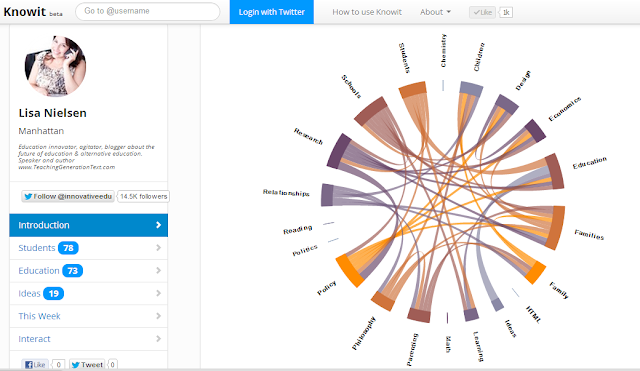The height and width of the screenshot is (371, 640).
Task: Click www.TeachingGenerationText.com in bio
Action: tap(67, 167)
